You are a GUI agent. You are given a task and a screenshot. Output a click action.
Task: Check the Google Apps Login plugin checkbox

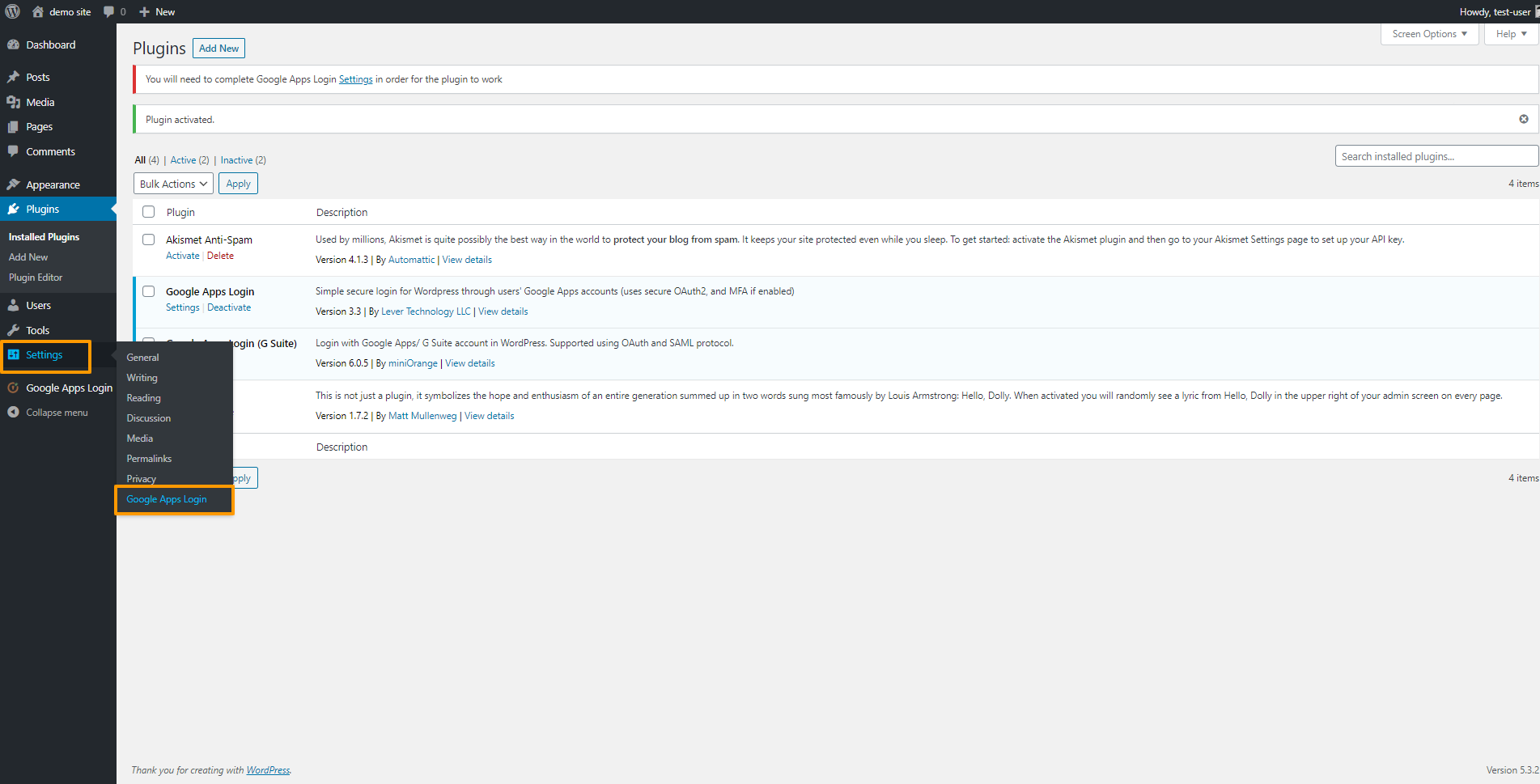pos(148,290)
